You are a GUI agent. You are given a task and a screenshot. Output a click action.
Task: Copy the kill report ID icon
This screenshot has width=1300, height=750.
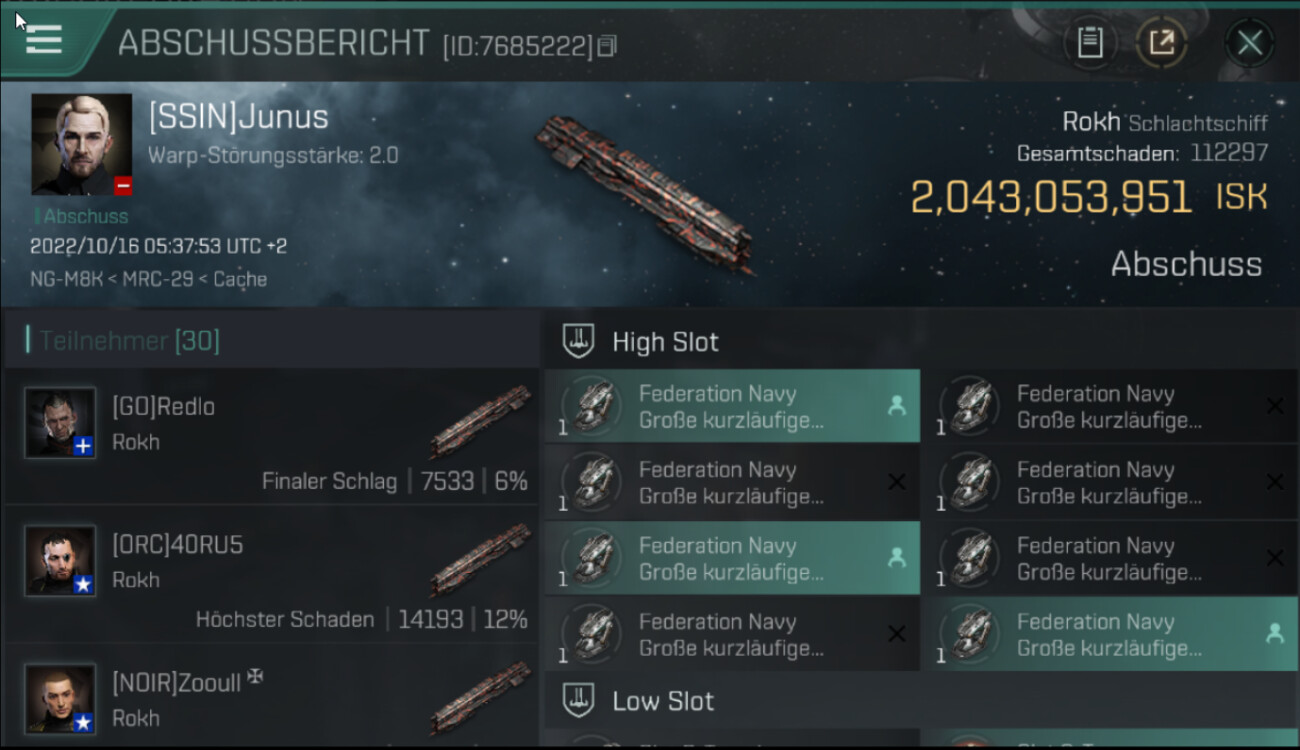click(608, 45)
